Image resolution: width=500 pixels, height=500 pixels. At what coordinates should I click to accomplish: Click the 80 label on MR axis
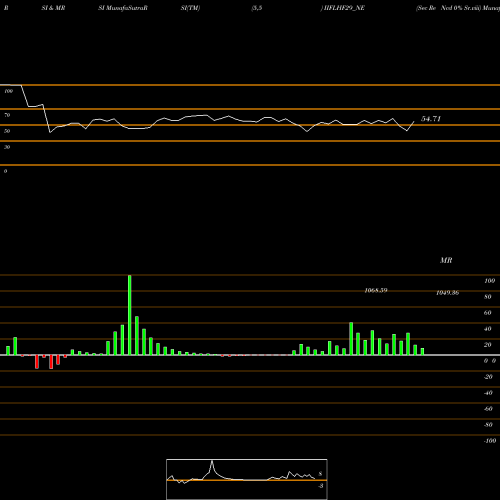pyautogui.click(x=488, y=297)
